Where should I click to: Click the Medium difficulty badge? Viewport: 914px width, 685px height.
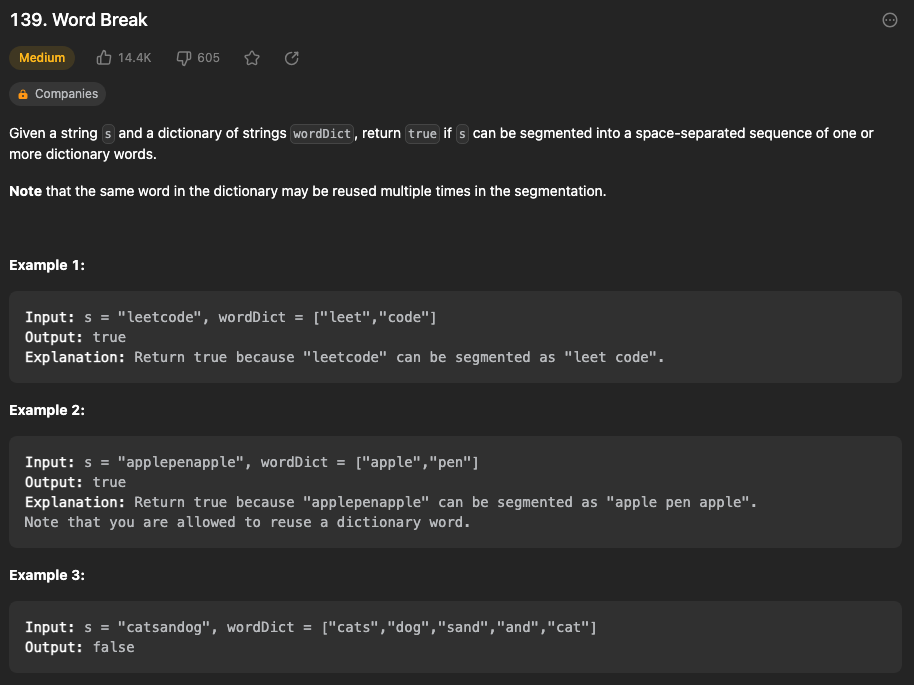click(42, 58)
